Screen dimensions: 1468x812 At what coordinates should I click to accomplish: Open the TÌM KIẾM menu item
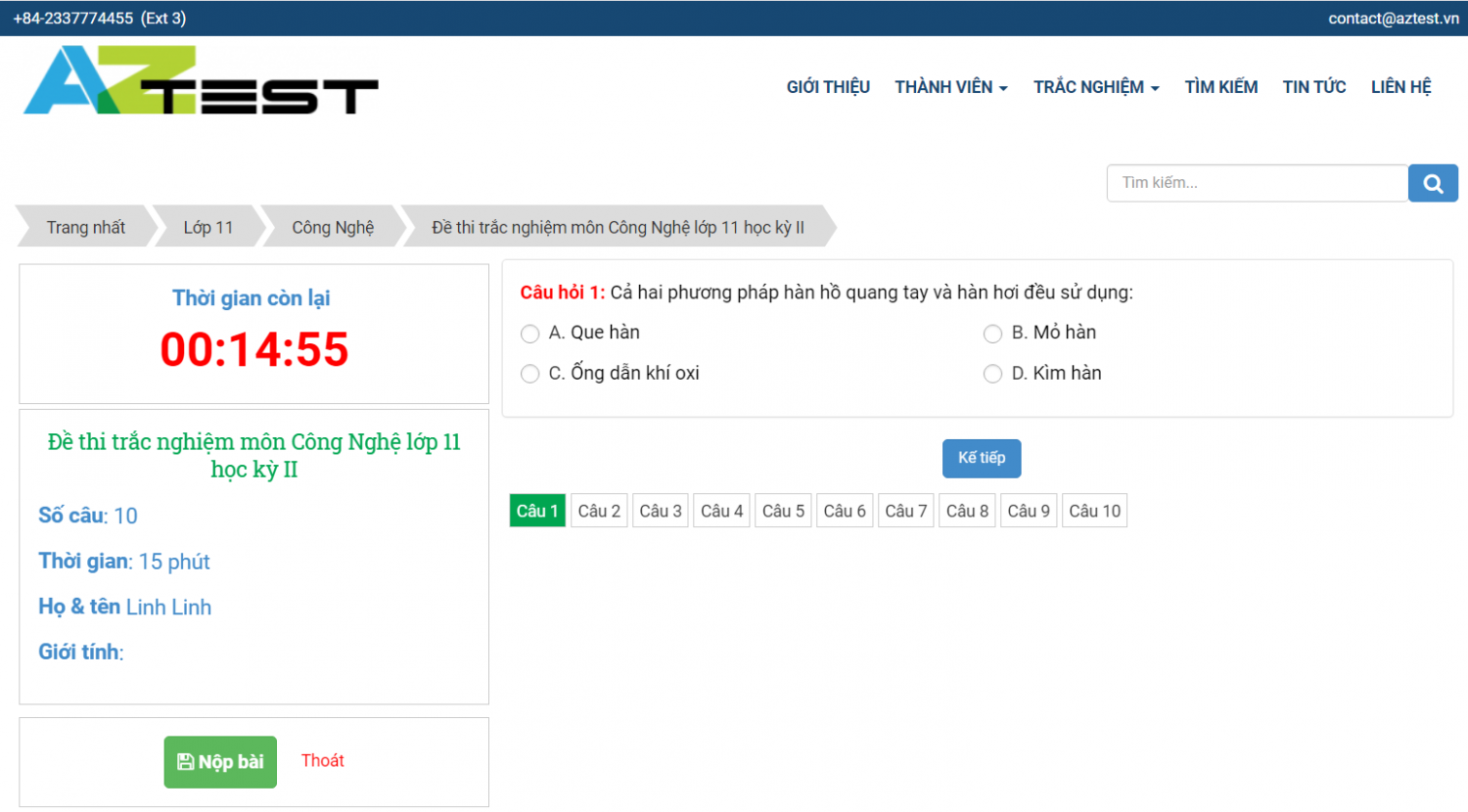(x=1221, y=87)
